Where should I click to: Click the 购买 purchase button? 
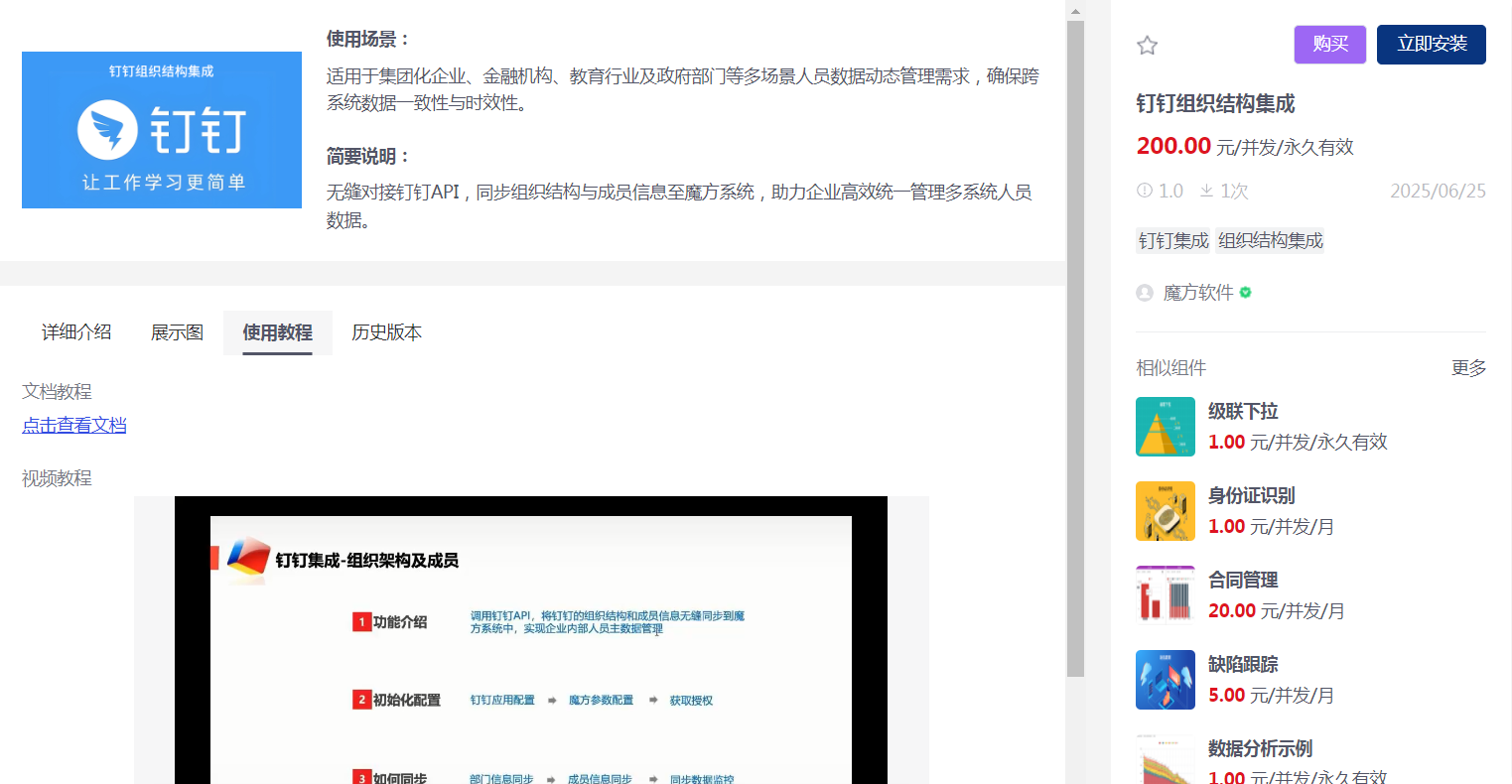1330,45
